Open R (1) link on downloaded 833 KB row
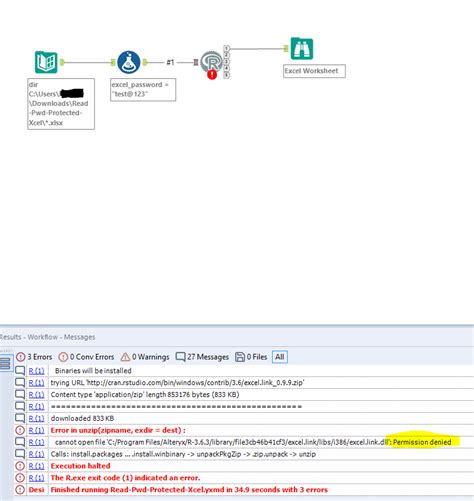Image resolution: width=474 pixels, height=501 pixels. pyautogui.click(x=36, y=418)
